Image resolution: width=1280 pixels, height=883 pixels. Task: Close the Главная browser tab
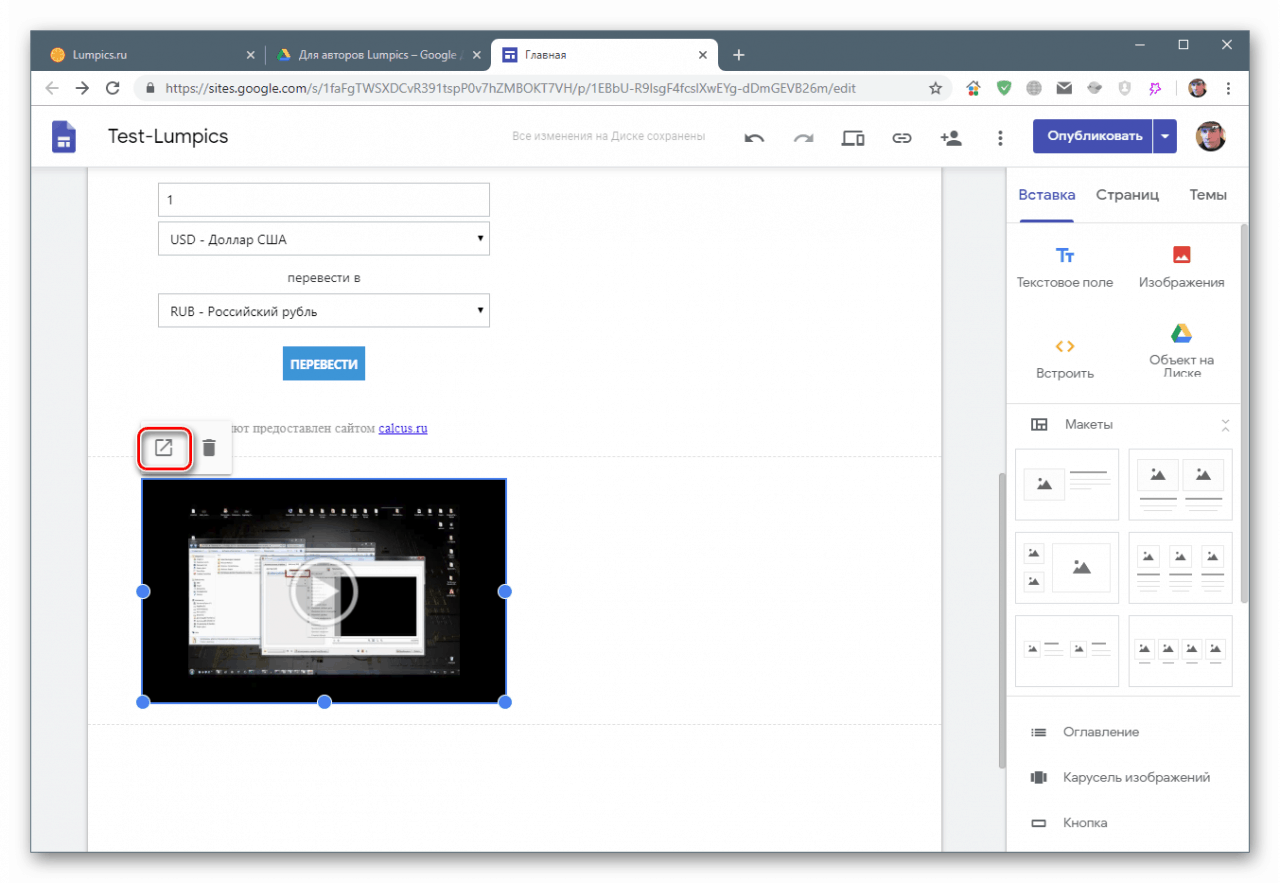coord(705,55)
